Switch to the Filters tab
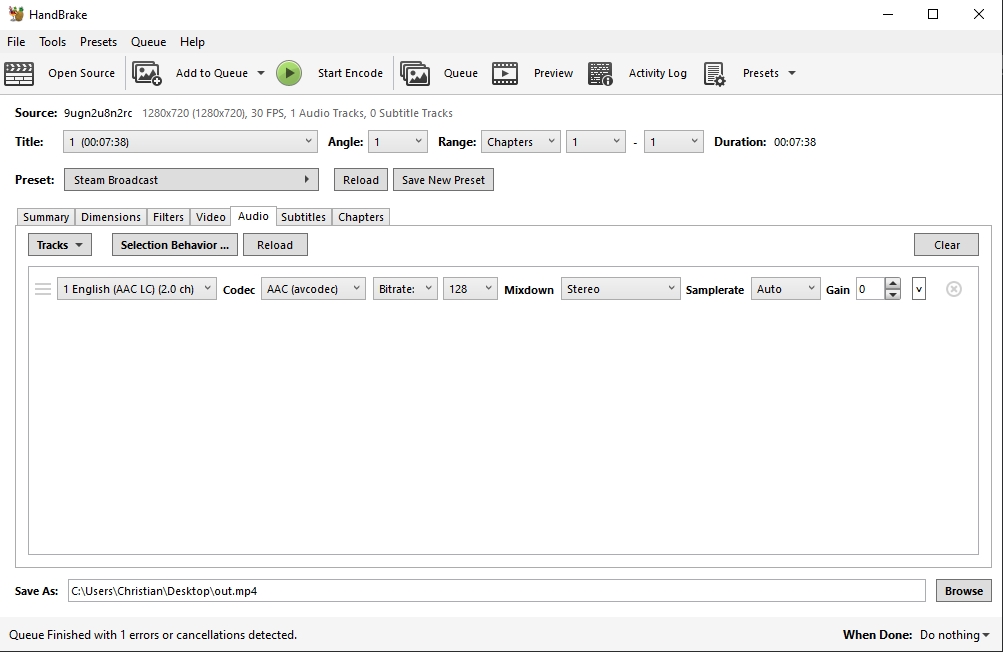Screen dimensions: 1003x652 [x=168, y=217]
